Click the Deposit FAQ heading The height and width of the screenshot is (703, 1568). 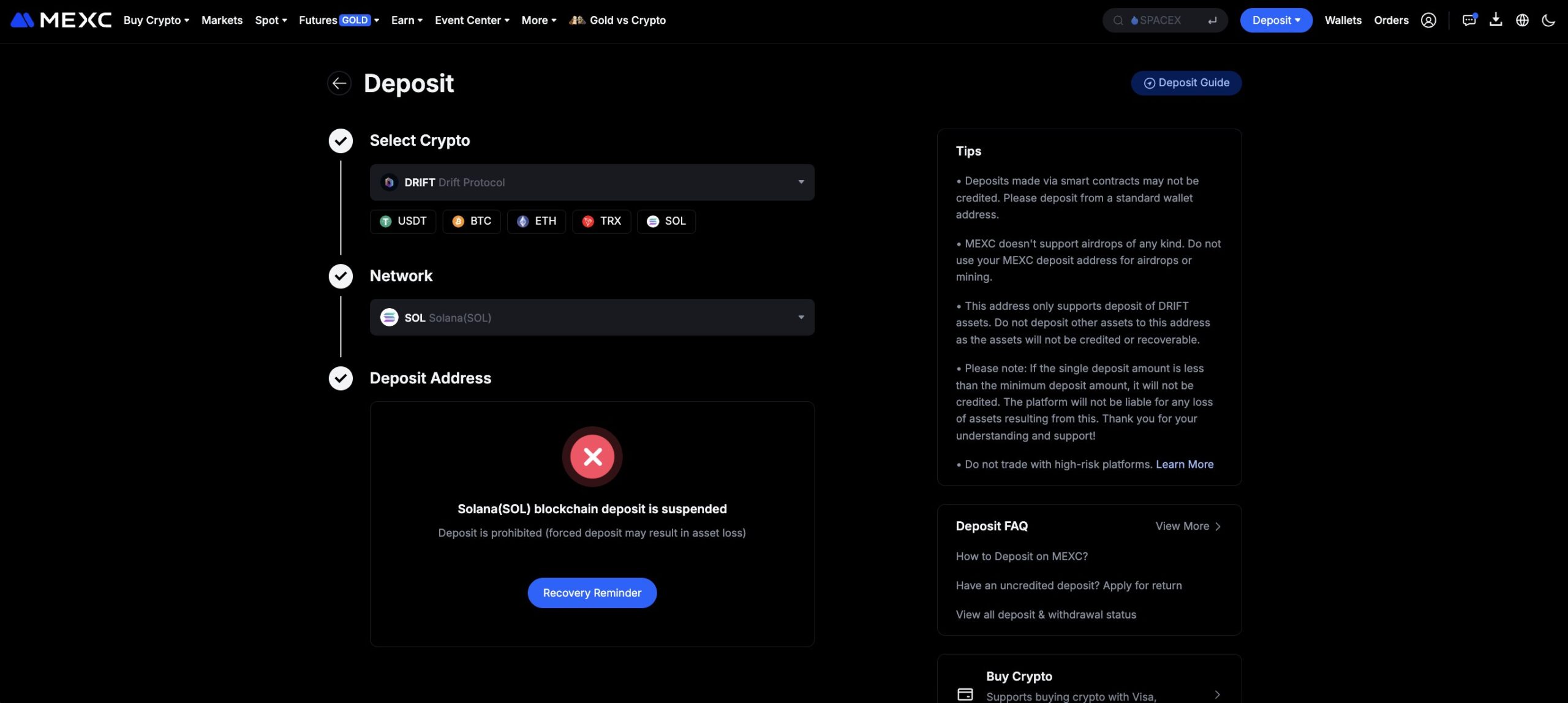[992, 526]
